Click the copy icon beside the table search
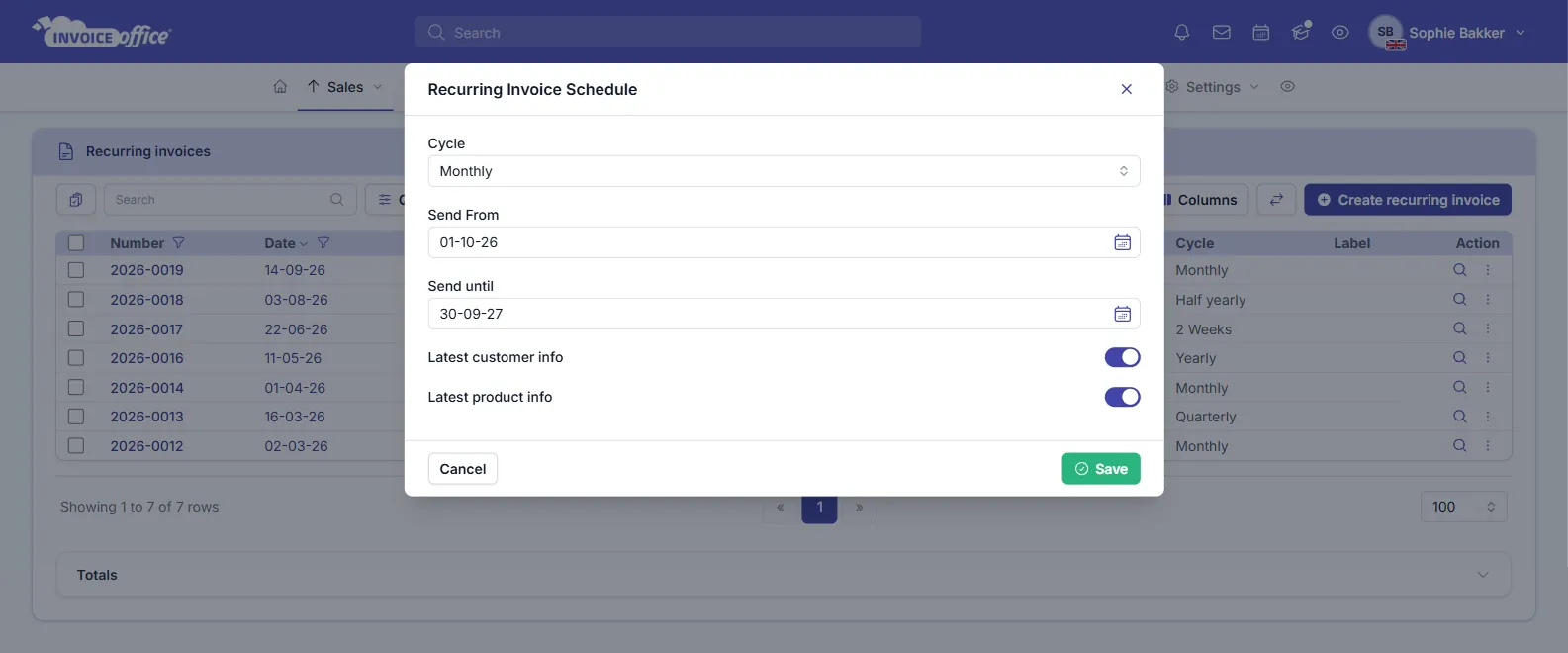The height and width of the screenshot is (653, 1568). coord(76,200)
